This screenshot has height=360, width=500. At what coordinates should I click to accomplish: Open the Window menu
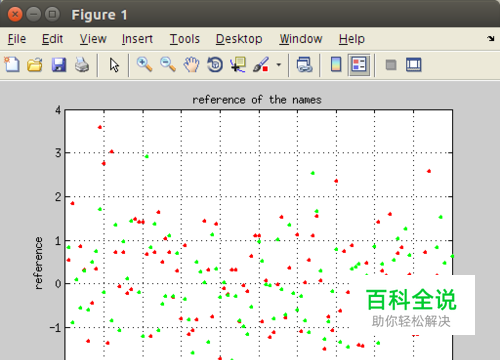point(301,39)
